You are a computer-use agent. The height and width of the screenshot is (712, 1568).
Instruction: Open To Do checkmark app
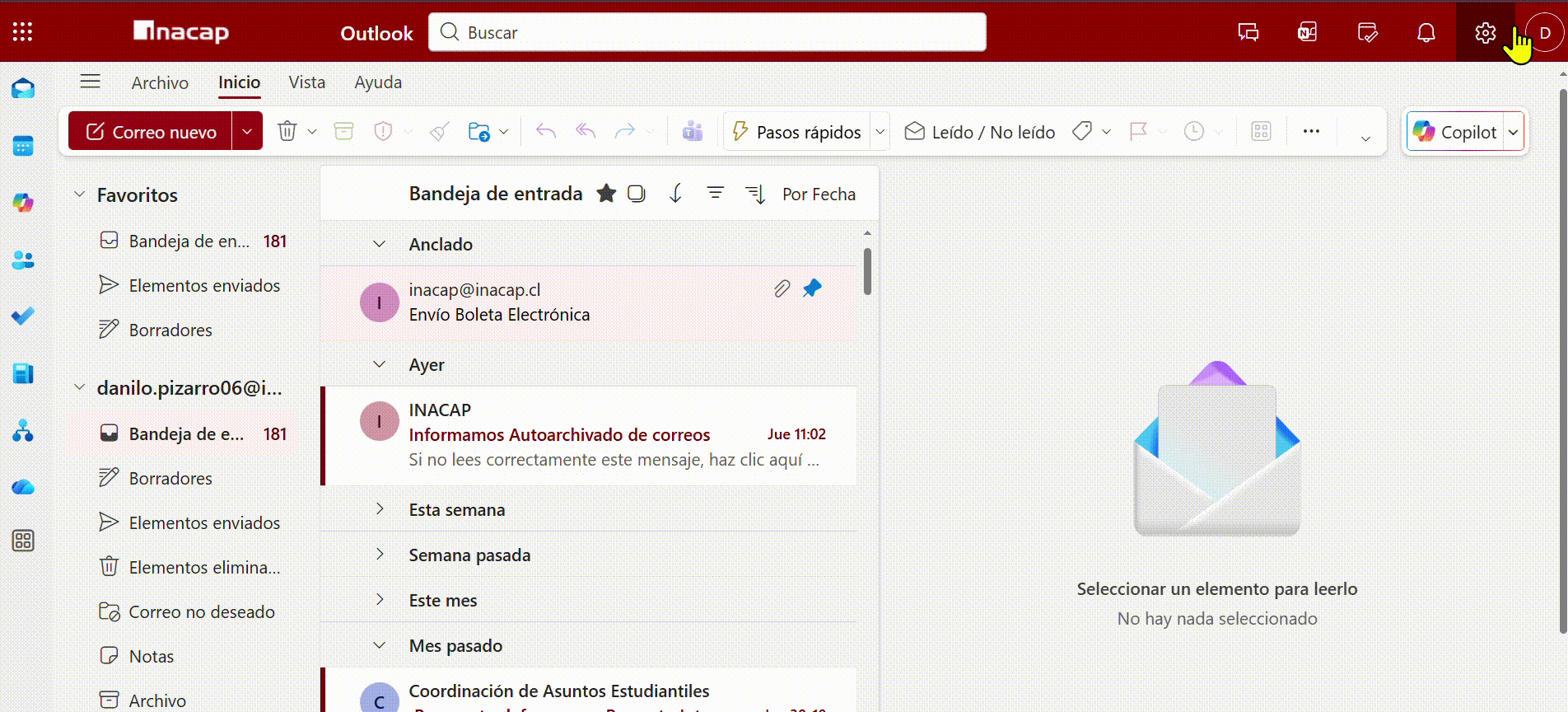pos(23,316)
